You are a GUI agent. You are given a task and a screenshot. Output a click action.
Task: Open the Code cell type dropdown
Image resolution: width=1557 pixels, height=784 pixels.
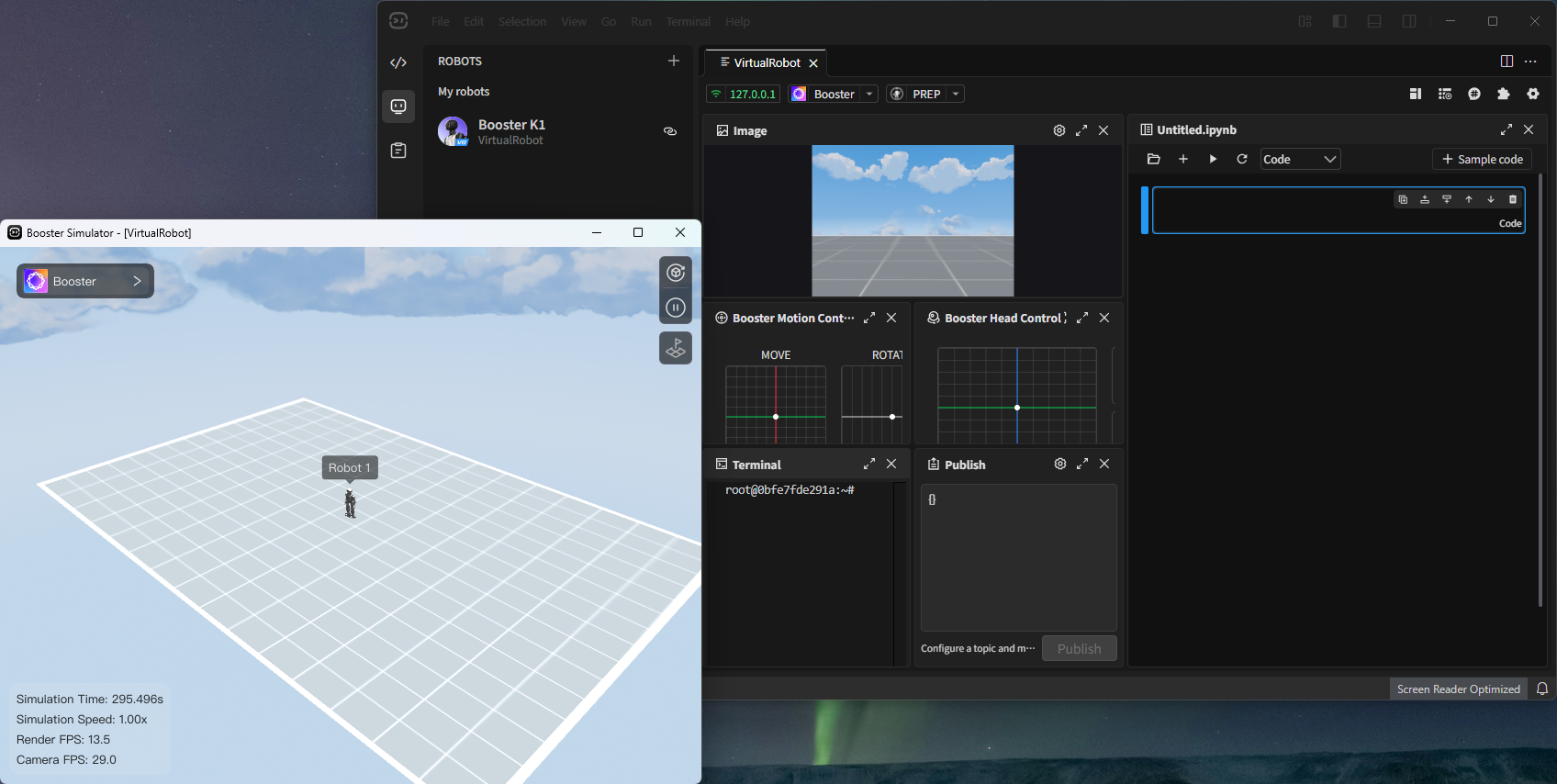coord(1300,159)
